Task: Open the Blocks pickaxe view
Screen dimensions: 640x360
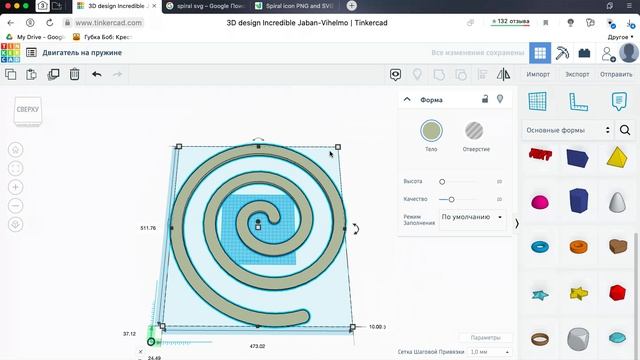Action: [562, 53]
